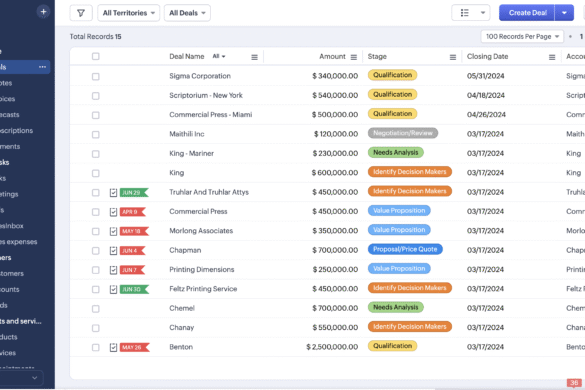Click the $ 120,000.00 amount

tap(336, 134)
